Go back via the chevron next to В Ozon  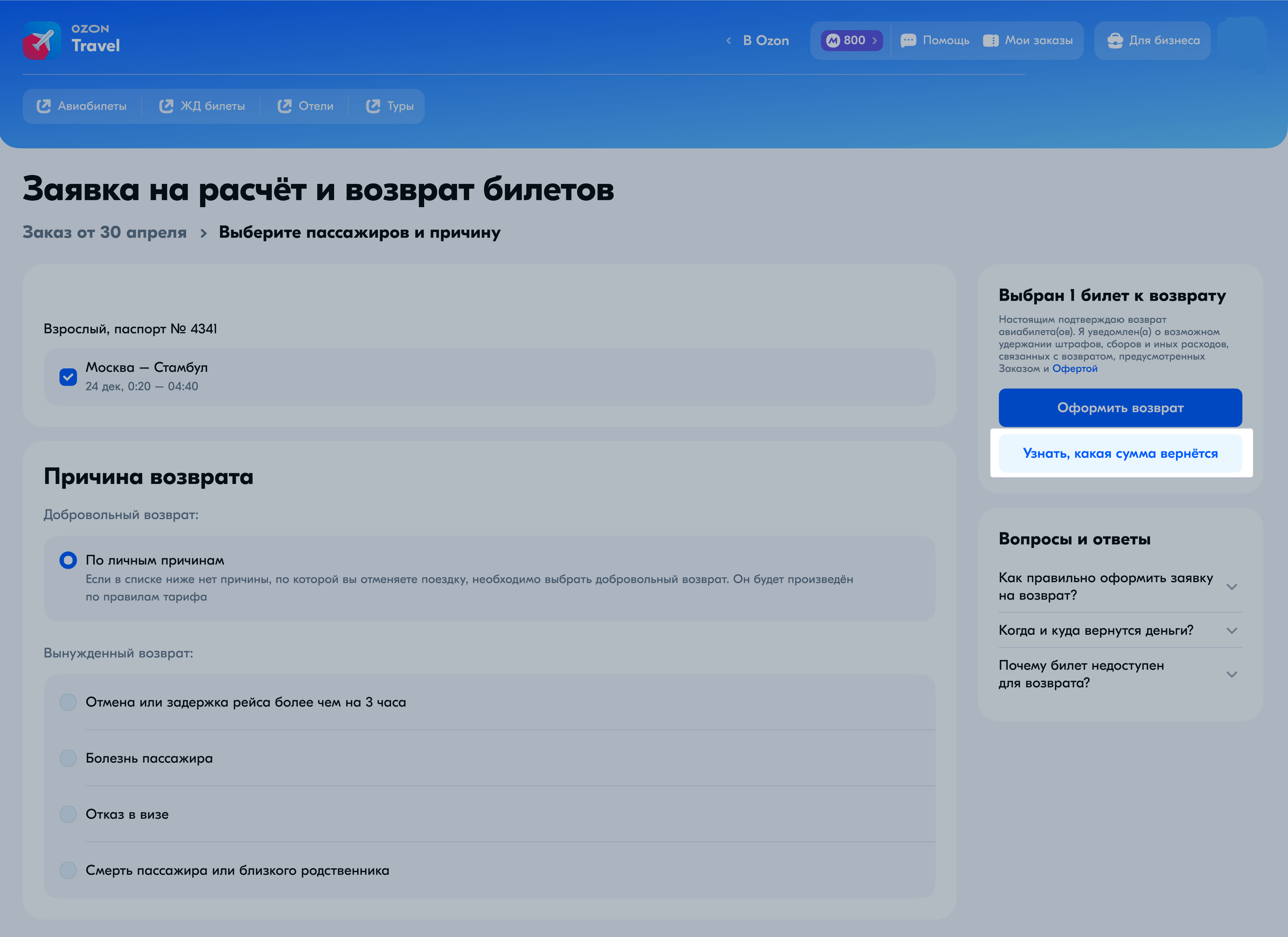[x=729, y=40]
